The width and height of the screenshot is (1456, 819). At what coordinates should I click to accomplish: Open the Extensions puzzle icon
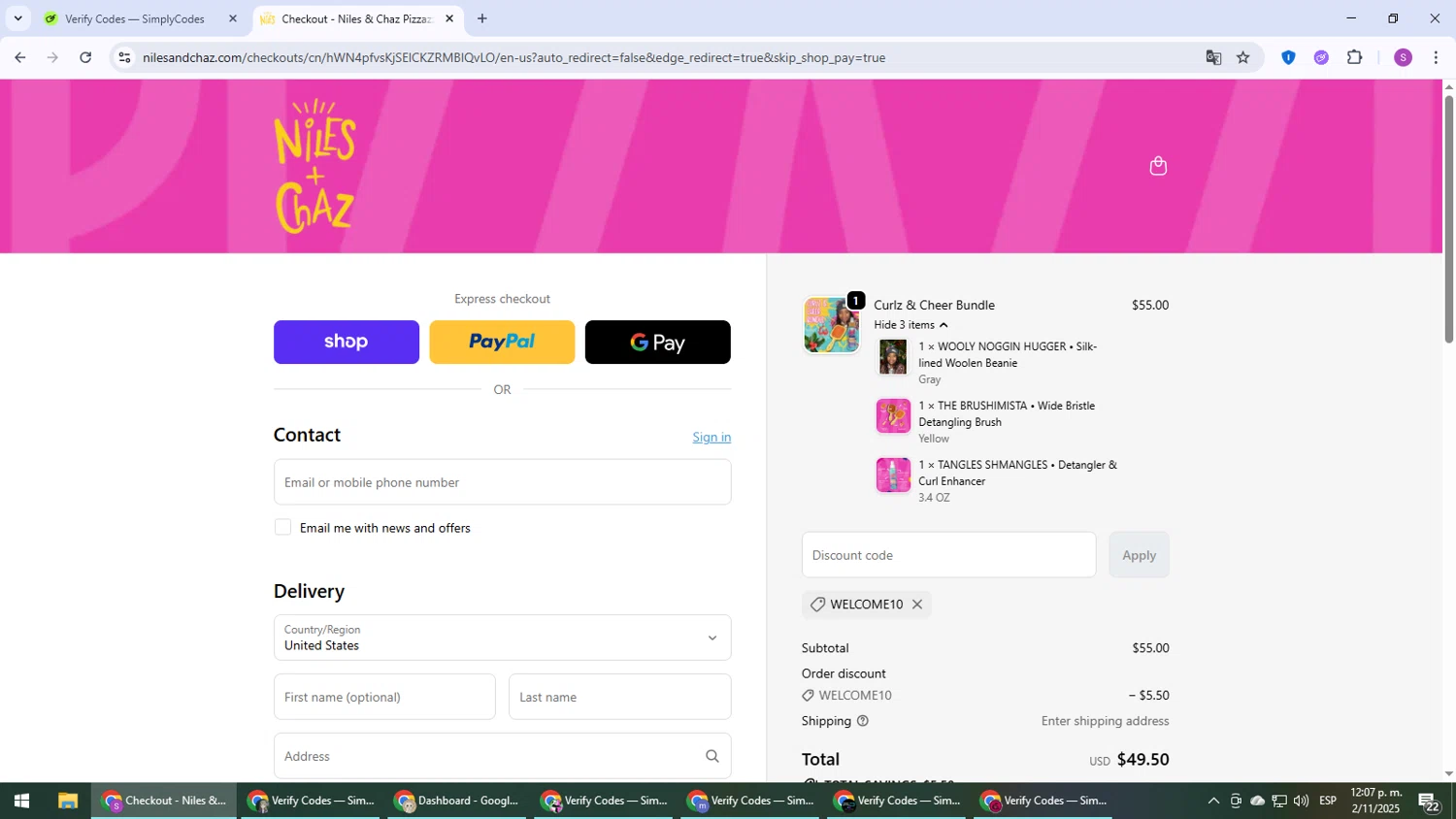1355,57
